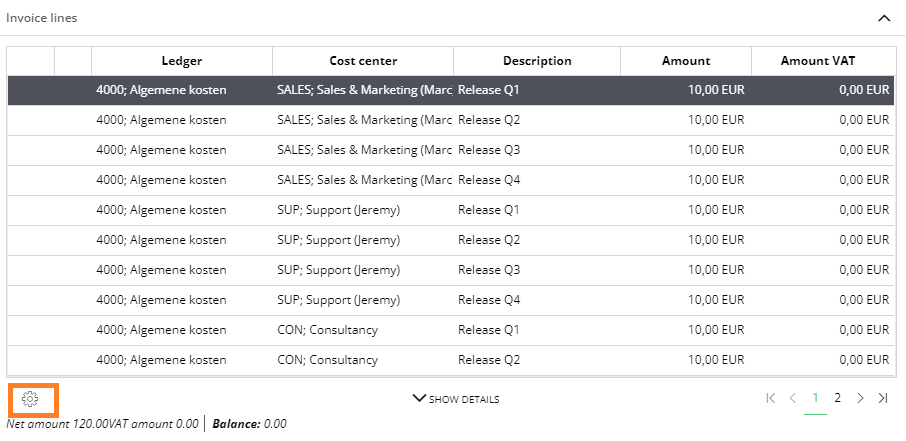
Task: Select page 1 in the pager
Action: tap(815, 398)
